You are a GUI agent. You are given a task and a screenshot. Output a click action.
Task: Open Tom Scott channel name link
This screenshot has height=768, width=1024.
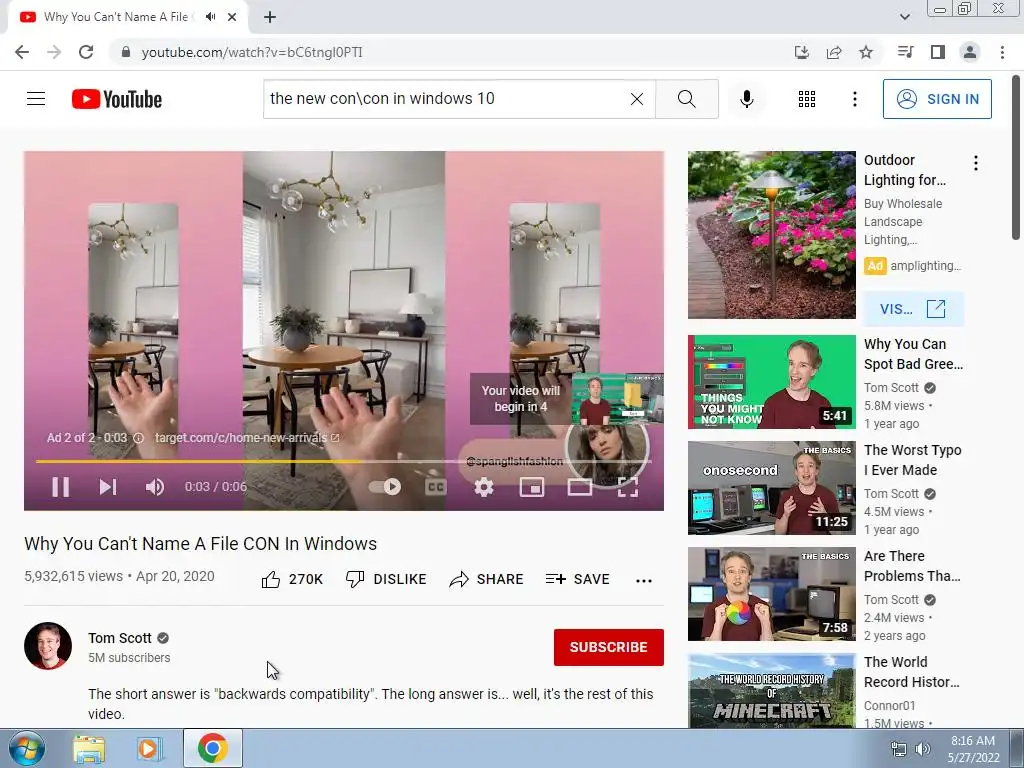pyautogui.click(x=120, y=638)
